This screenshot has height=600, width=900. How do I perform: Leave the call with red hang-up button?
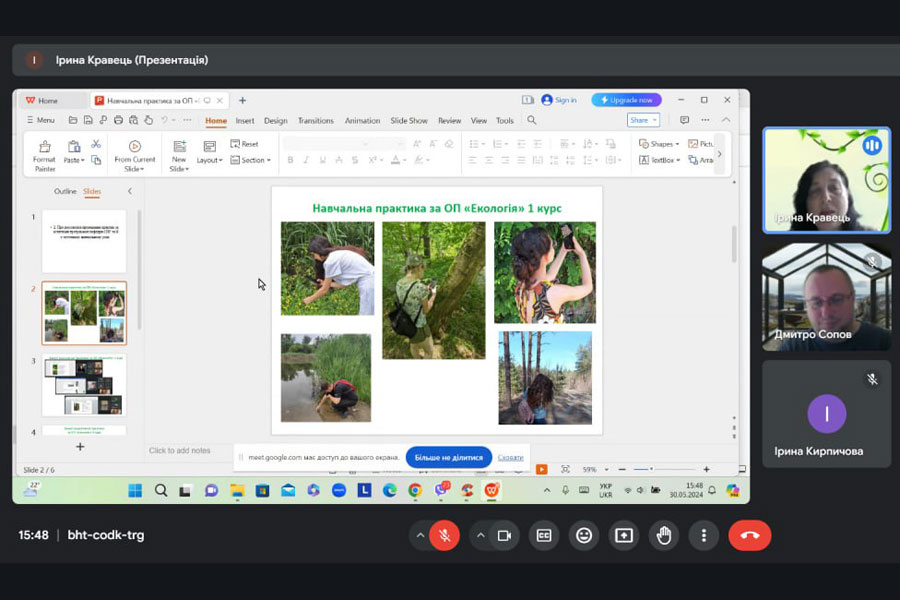(749, 535)
